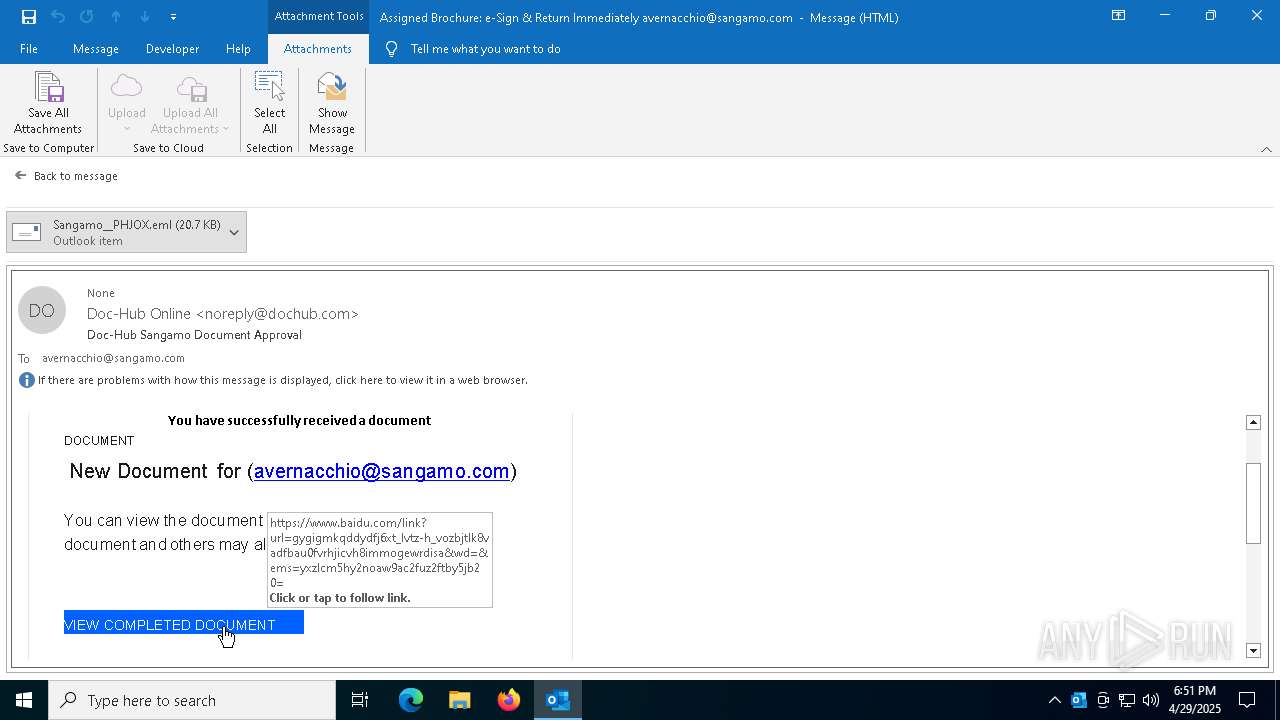
Task: Open the clock showing 6:51 PM
Action: pos(1195,700)
